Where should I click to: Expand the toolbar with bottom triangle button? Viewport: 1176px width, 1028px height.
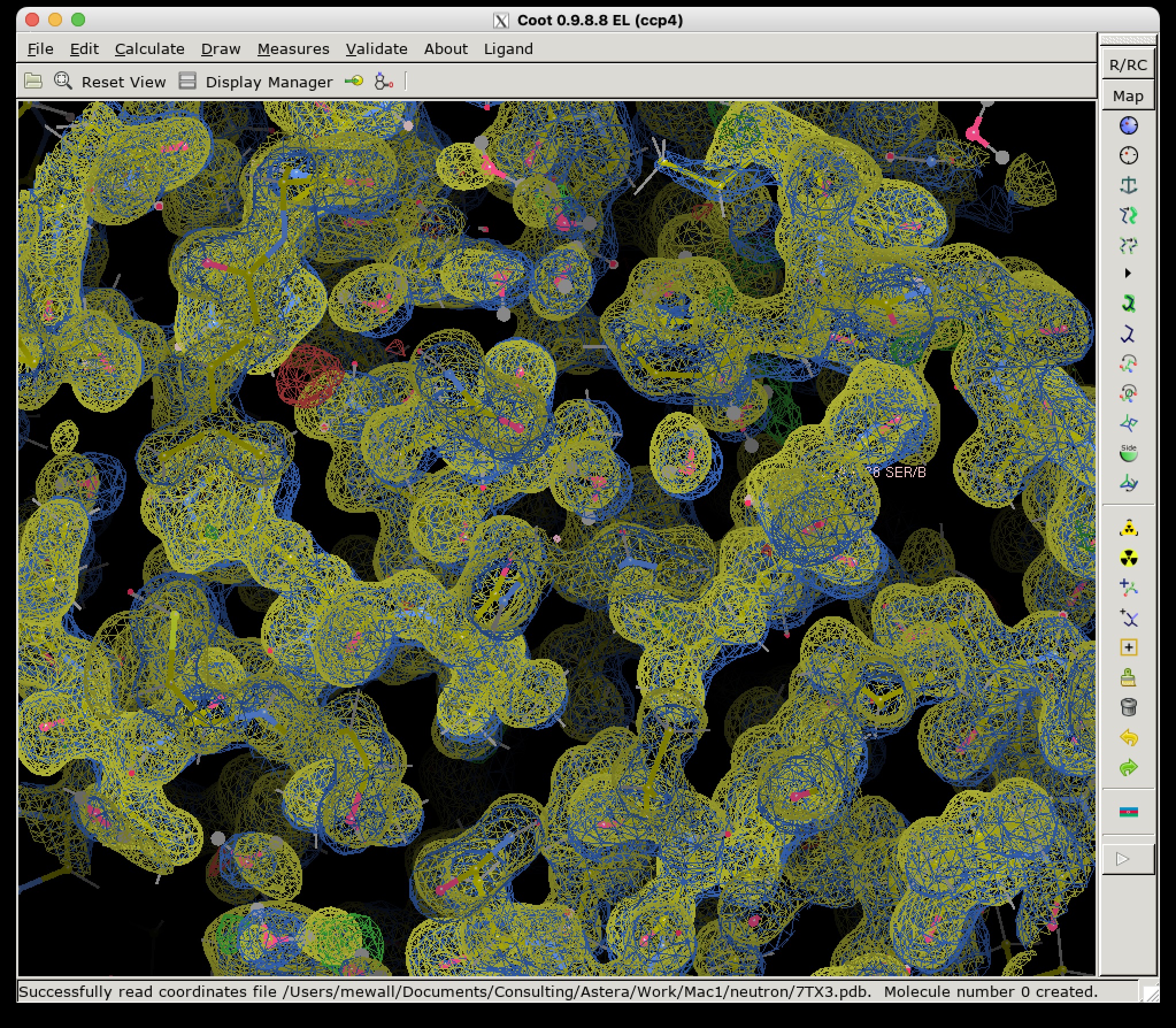(x=1128, y=859)
